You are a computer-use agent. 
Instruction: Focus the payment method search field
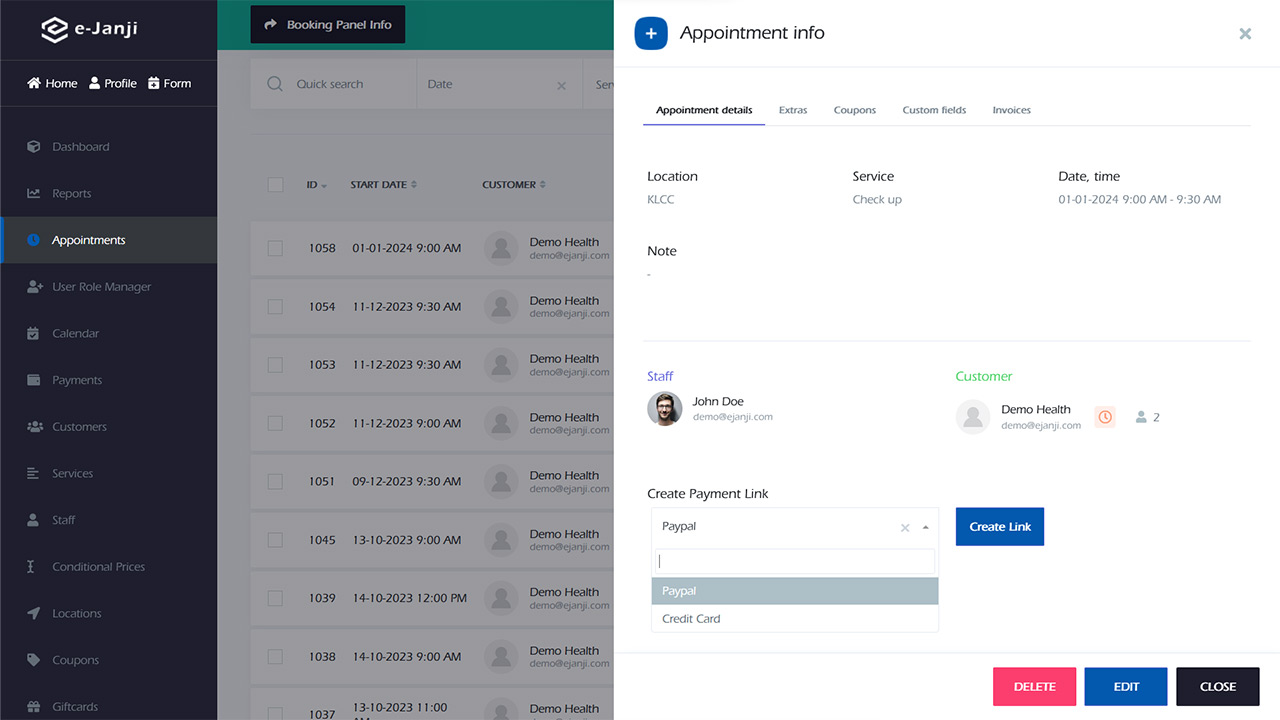point(795,561)
